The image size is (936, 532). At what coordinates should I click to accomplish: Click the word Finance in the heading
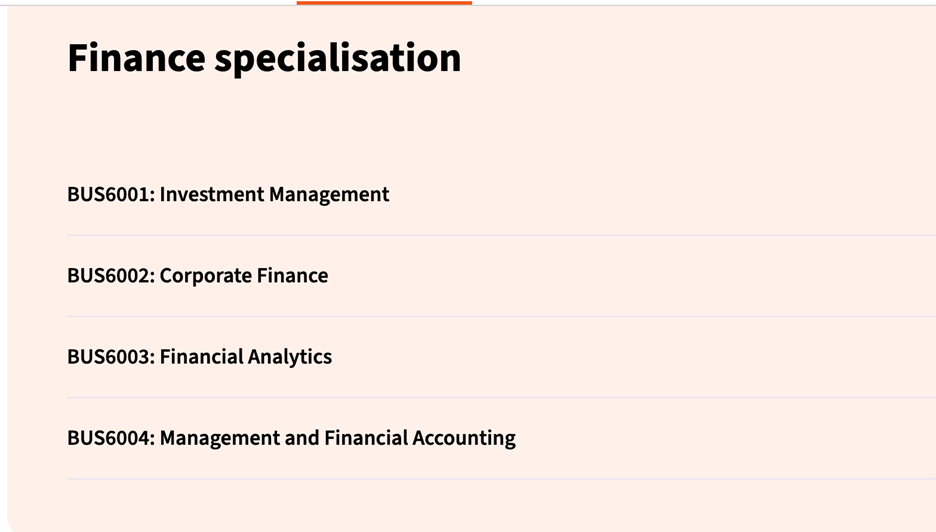click(x=135, y=58)
